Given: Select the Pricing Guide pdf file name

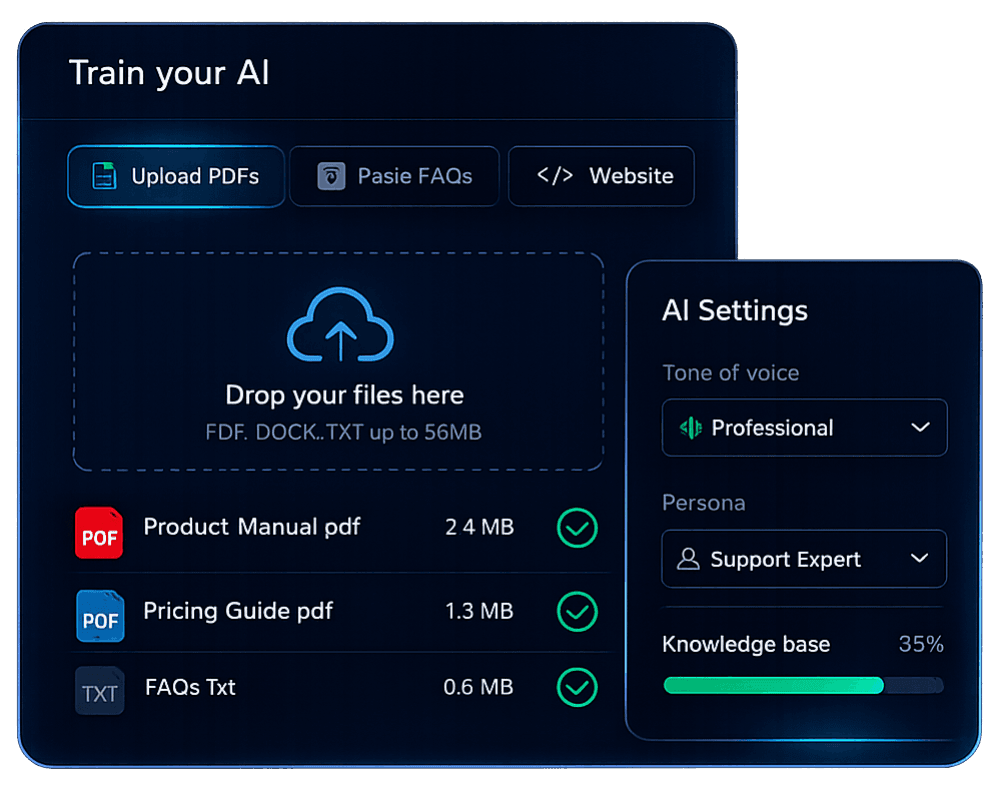Looking at the screenshot, I should click(238, 611).
